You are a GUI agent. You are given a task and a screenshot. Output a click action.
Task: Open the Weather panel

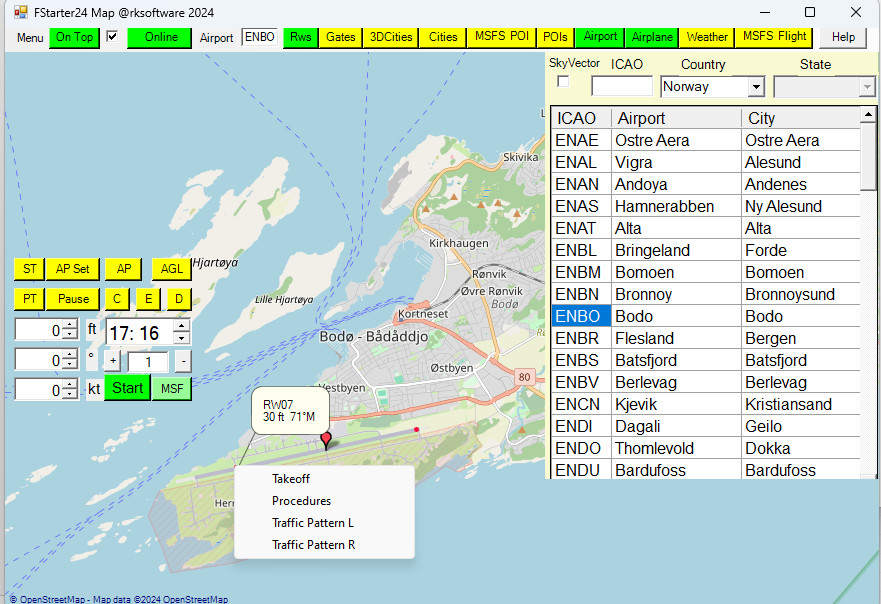pyautogui.click(x=706, y=37)
